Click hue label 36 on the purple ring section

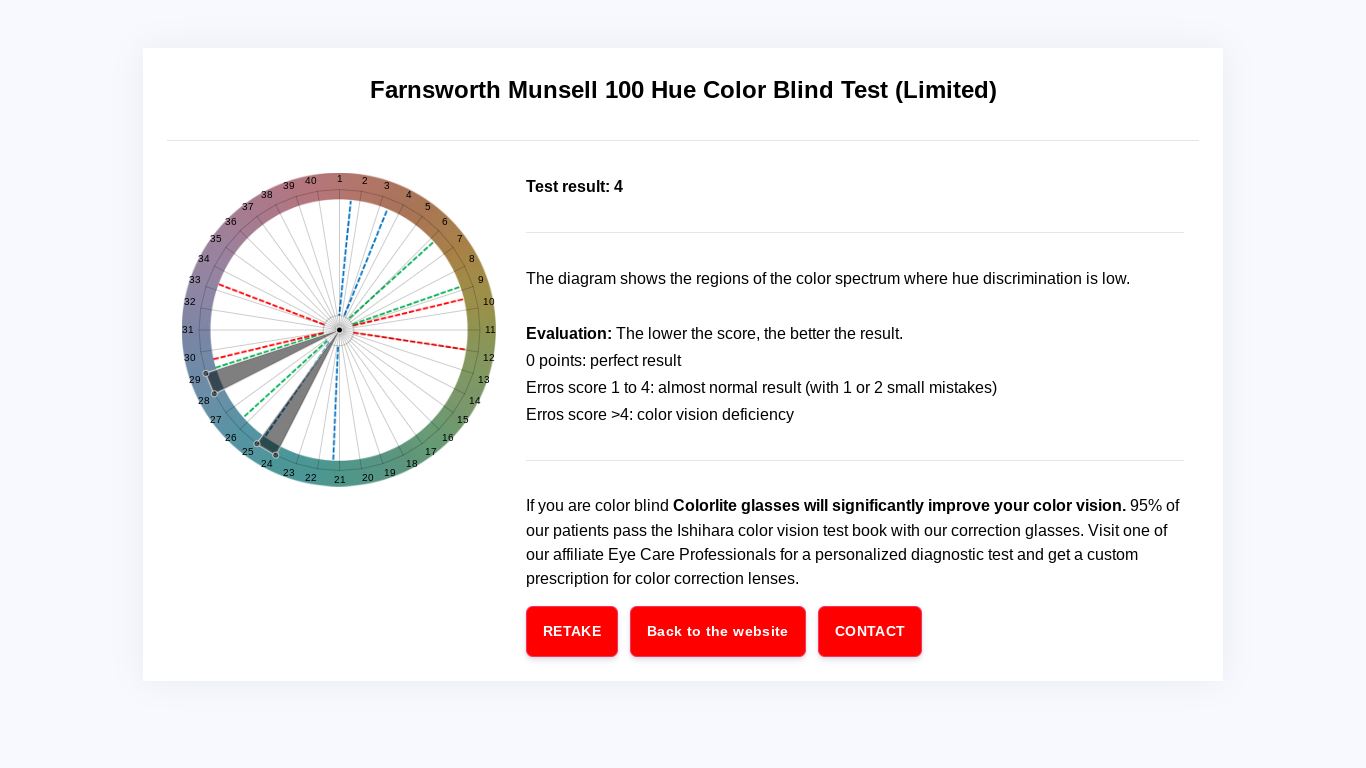click(231, 222)
